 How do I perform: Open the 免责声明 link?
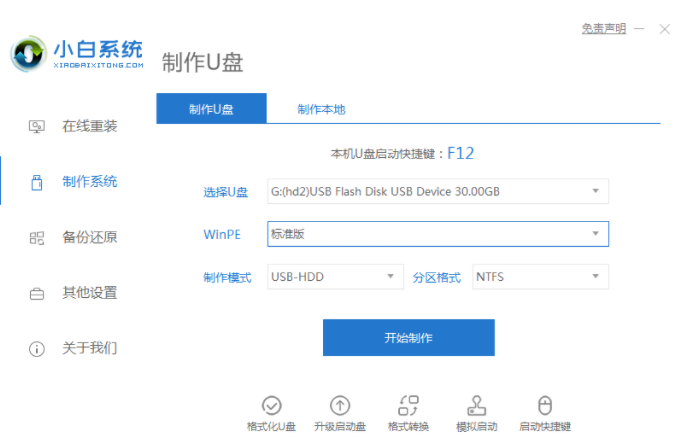603,29
